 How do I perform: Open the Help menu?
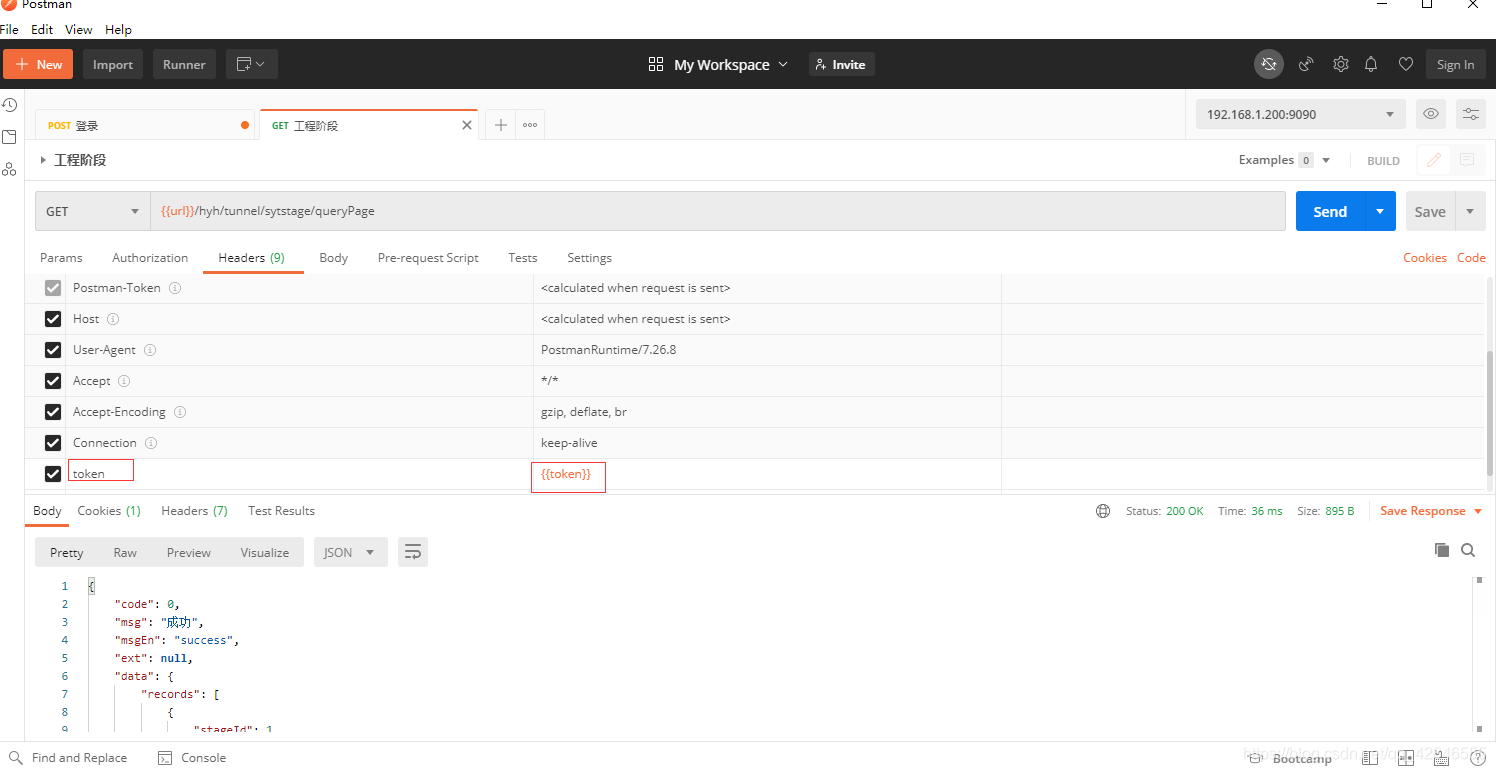click(118, 30)
